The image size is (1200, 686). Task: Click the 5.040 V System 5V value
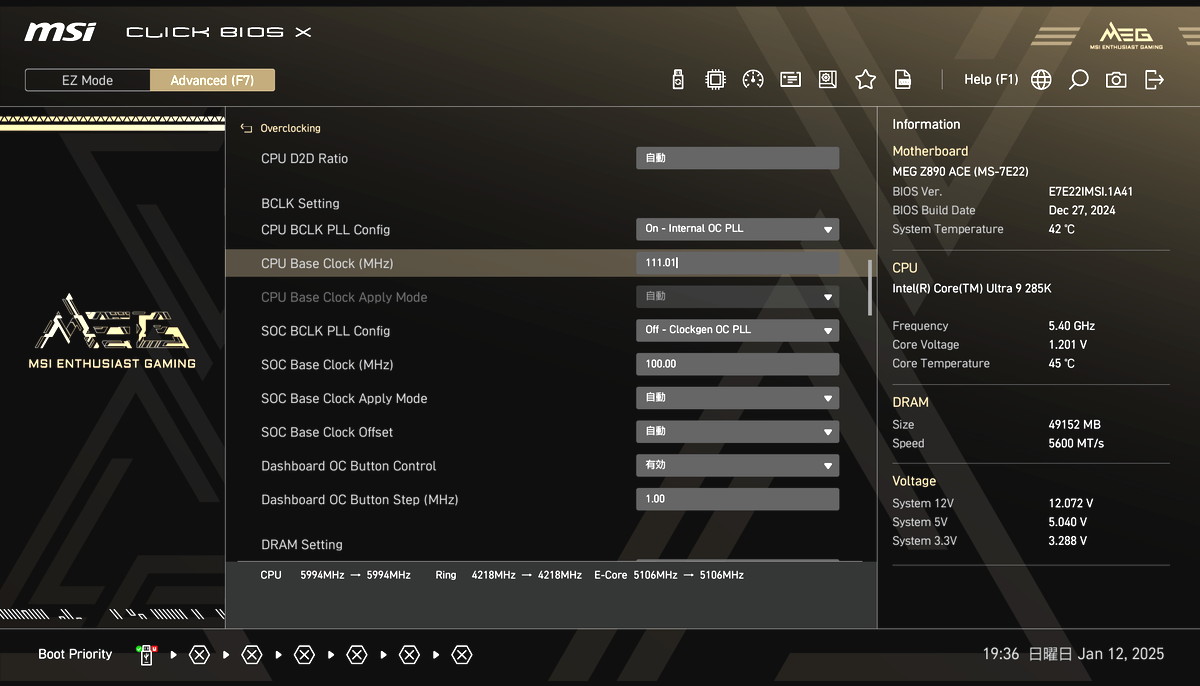click(x=1068, y=523)
